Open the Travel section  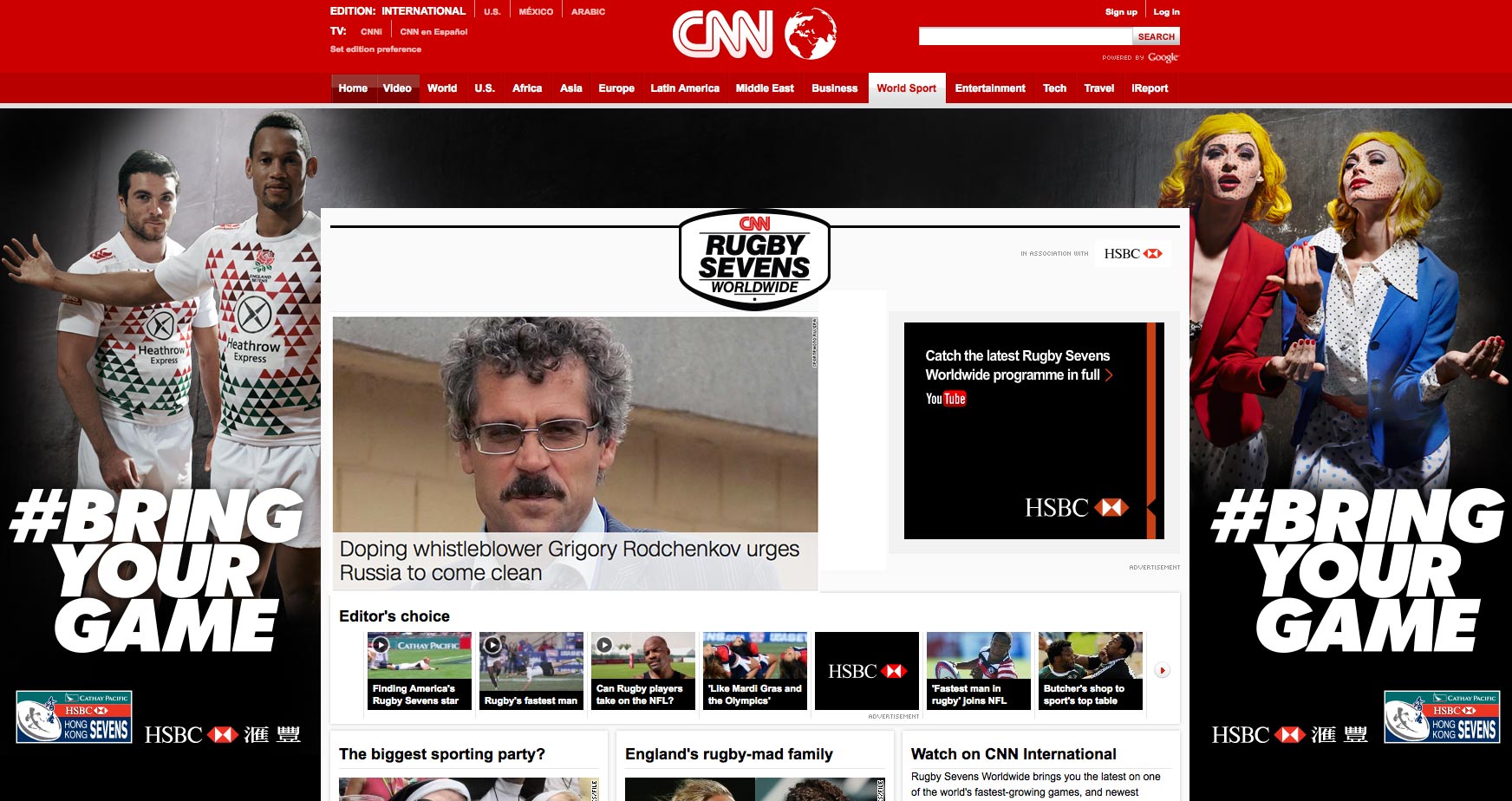tap(1098, 88)
